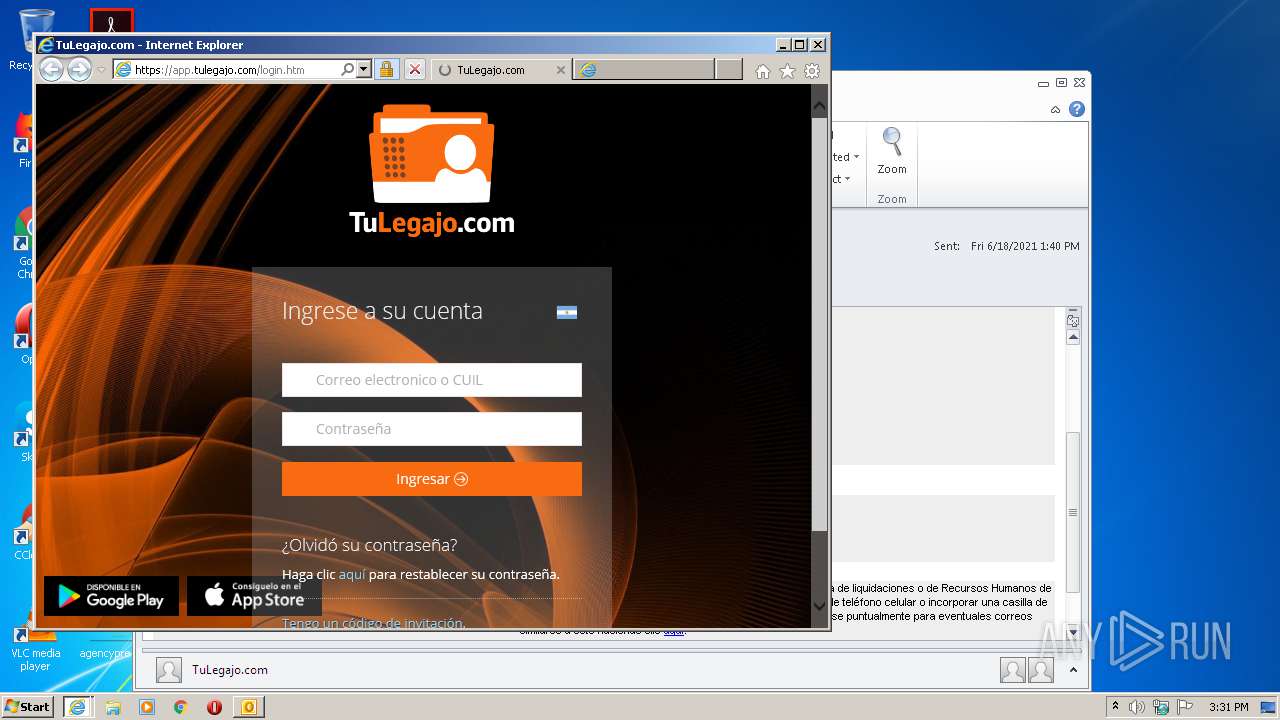Click the 'Sent: Fri 6/18/2021 1:40 PM' text
The width and height of the screenshot is (1280, 720).
(1007, 246)
